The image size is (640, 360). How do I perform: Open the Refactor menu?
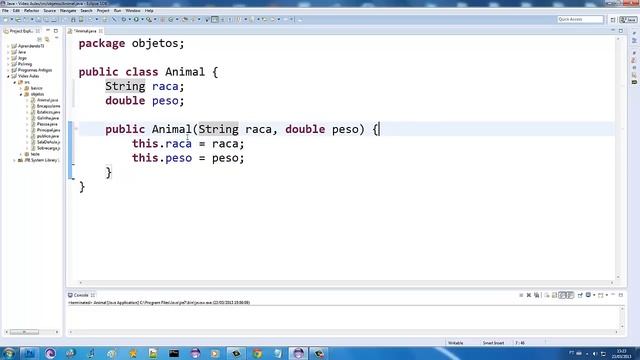(31, 11)
